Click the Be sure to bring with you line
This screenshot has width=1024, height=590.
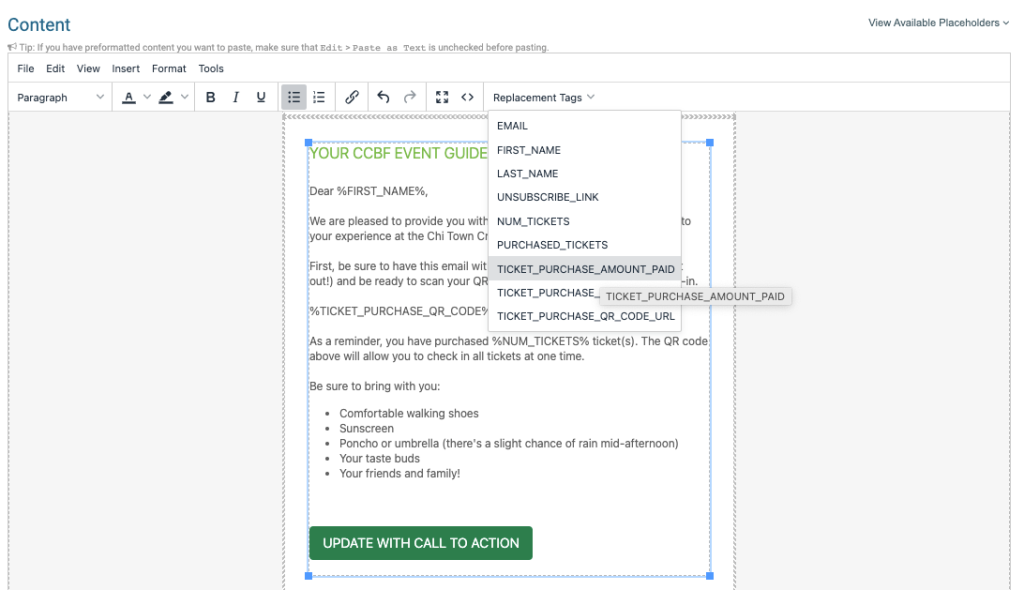375,386
